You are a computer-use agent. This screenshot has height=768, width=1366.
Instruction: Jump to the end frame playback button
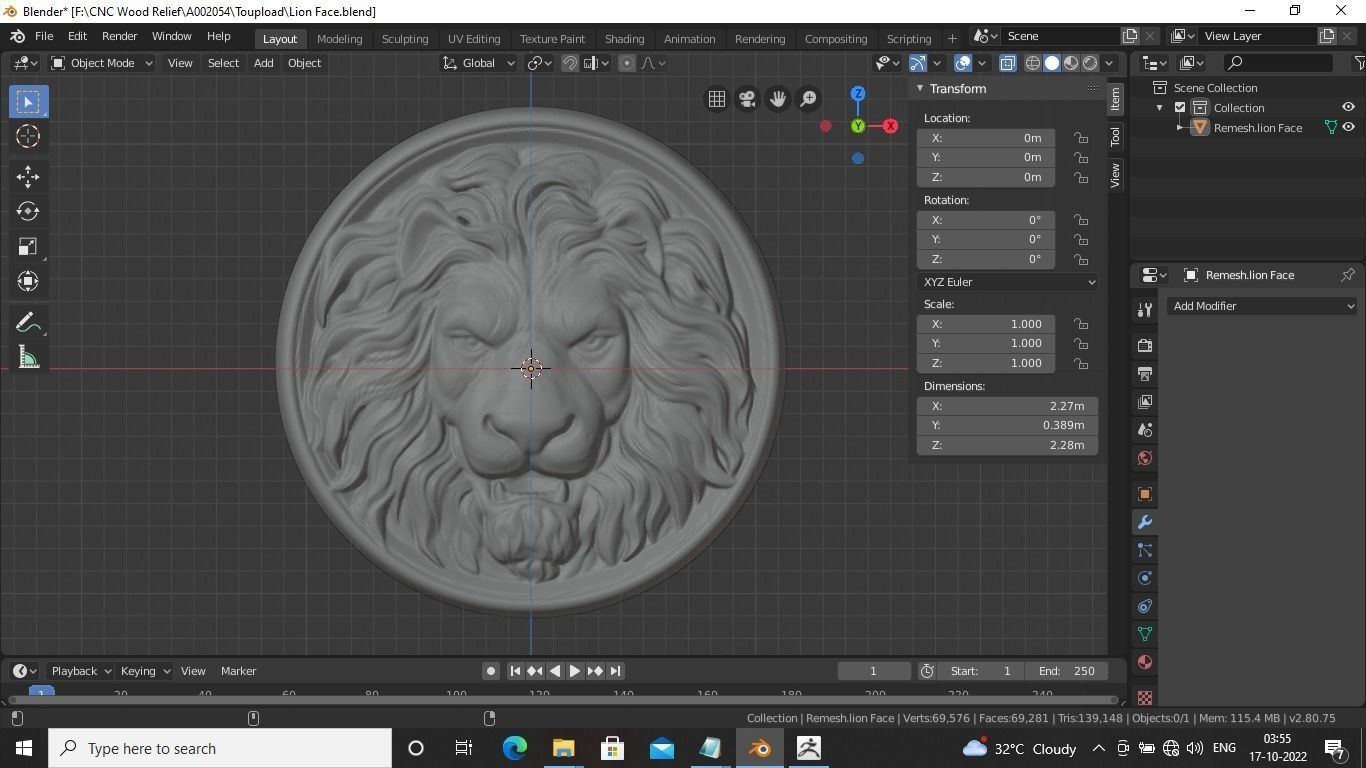pyautogui.click(x=614, y=671)
